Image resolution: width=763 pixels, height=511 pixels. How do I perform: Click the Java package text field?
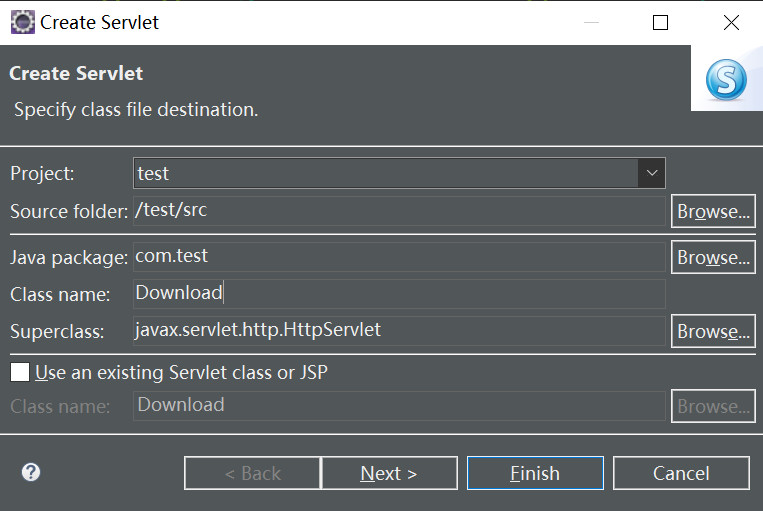pyautogui.click(x=399, y=256)
